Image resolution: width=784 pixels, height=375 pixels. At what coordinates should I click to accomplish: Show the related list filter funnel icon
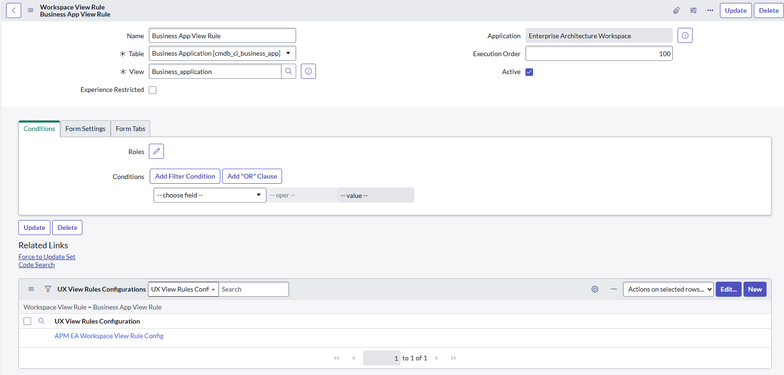pyautogui.click(x=48, y=289)
